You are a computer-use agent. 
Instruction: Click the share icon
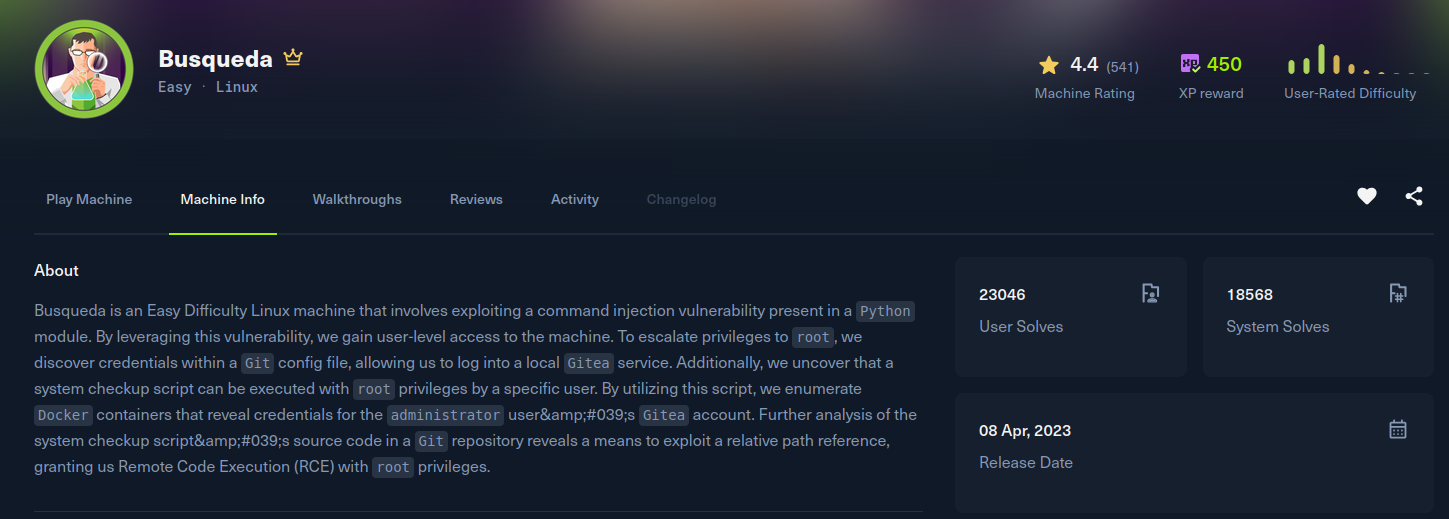coord(1414,197)
